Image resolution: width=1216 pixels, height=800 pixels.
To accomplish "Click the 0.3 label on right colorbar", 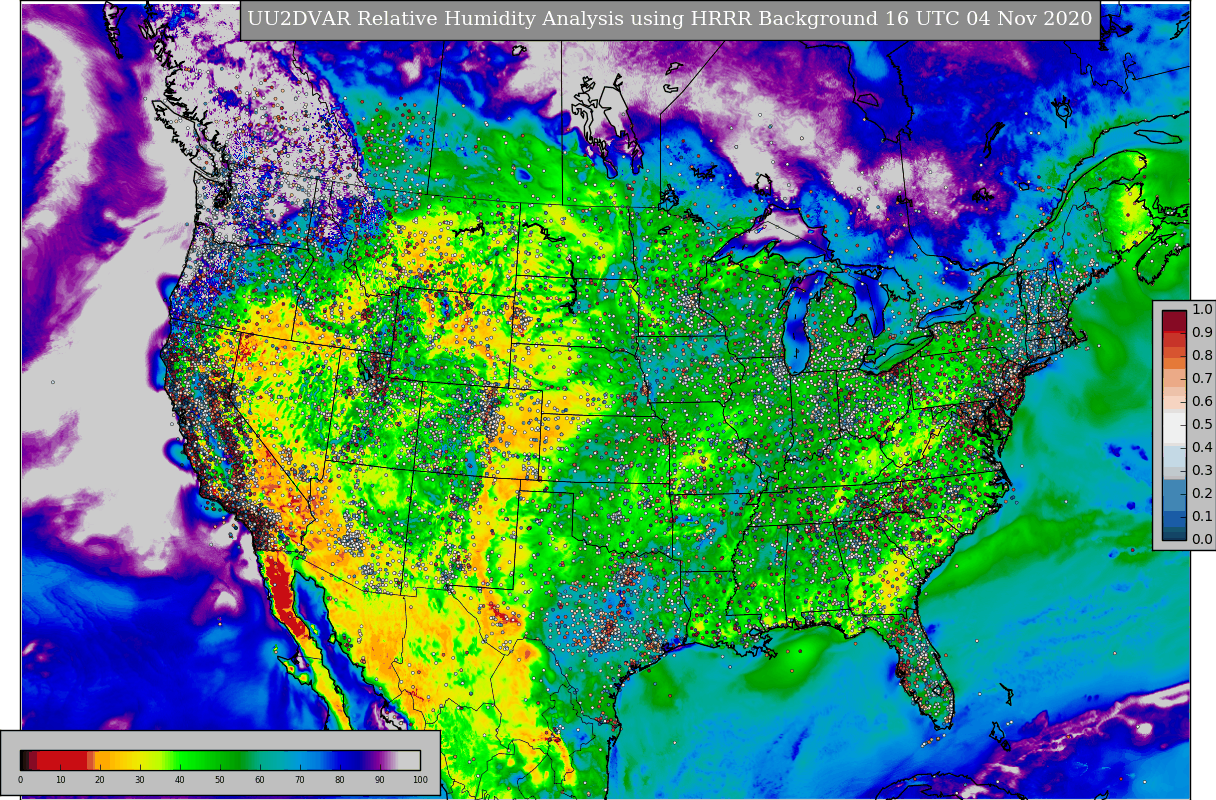I will (1201, 470).
